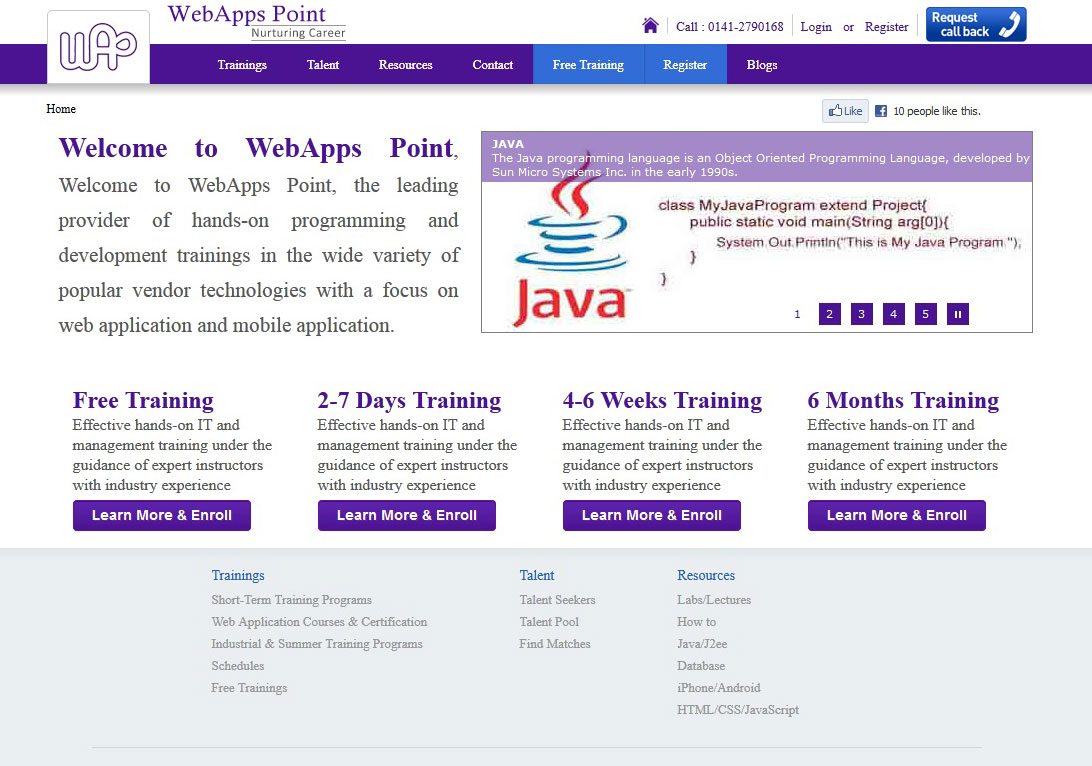
Task: Open the Database resources link
Action: (x=701, y=666)
